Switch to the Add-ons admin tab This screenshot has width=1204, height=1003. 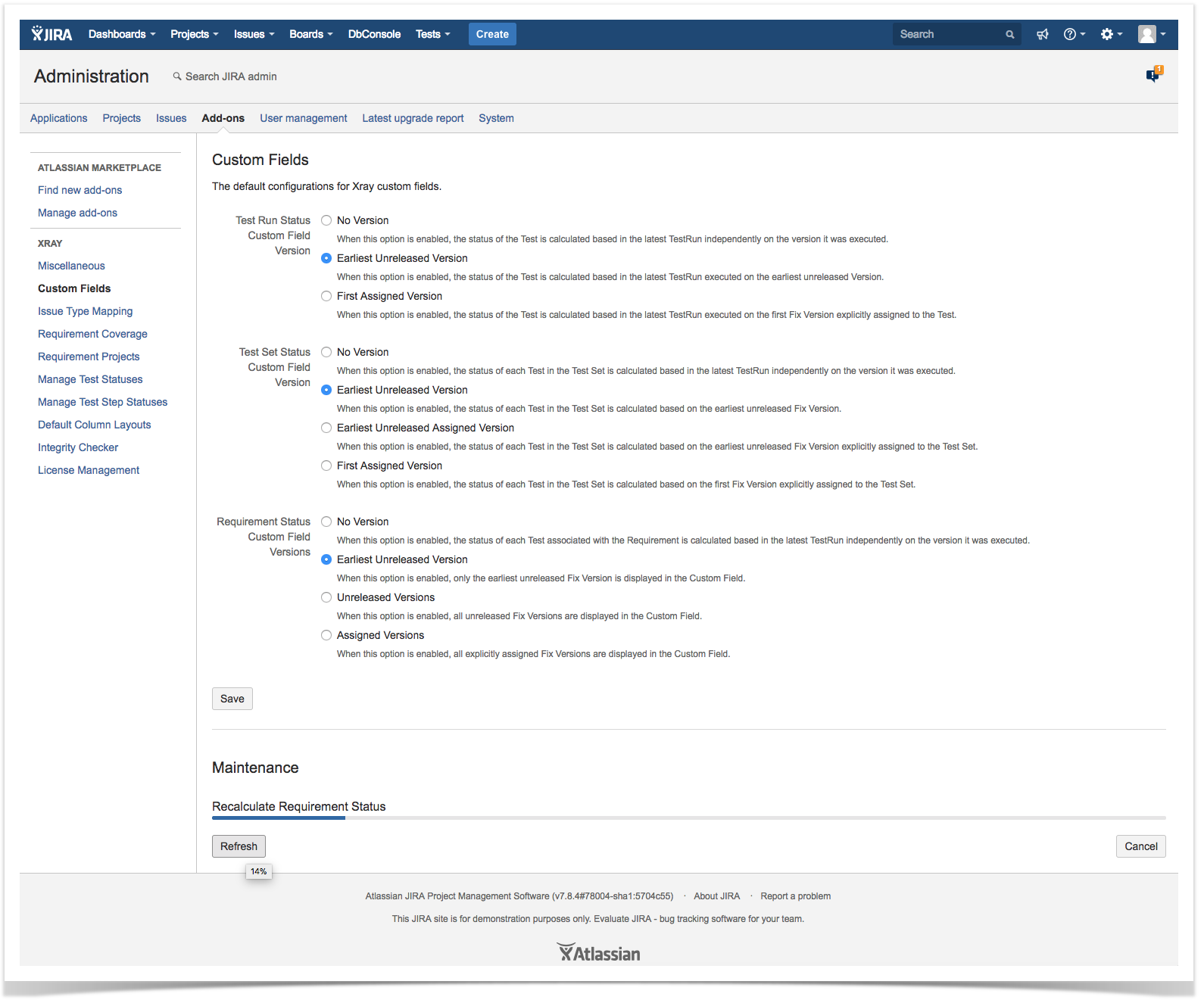[x=223, y=118]
